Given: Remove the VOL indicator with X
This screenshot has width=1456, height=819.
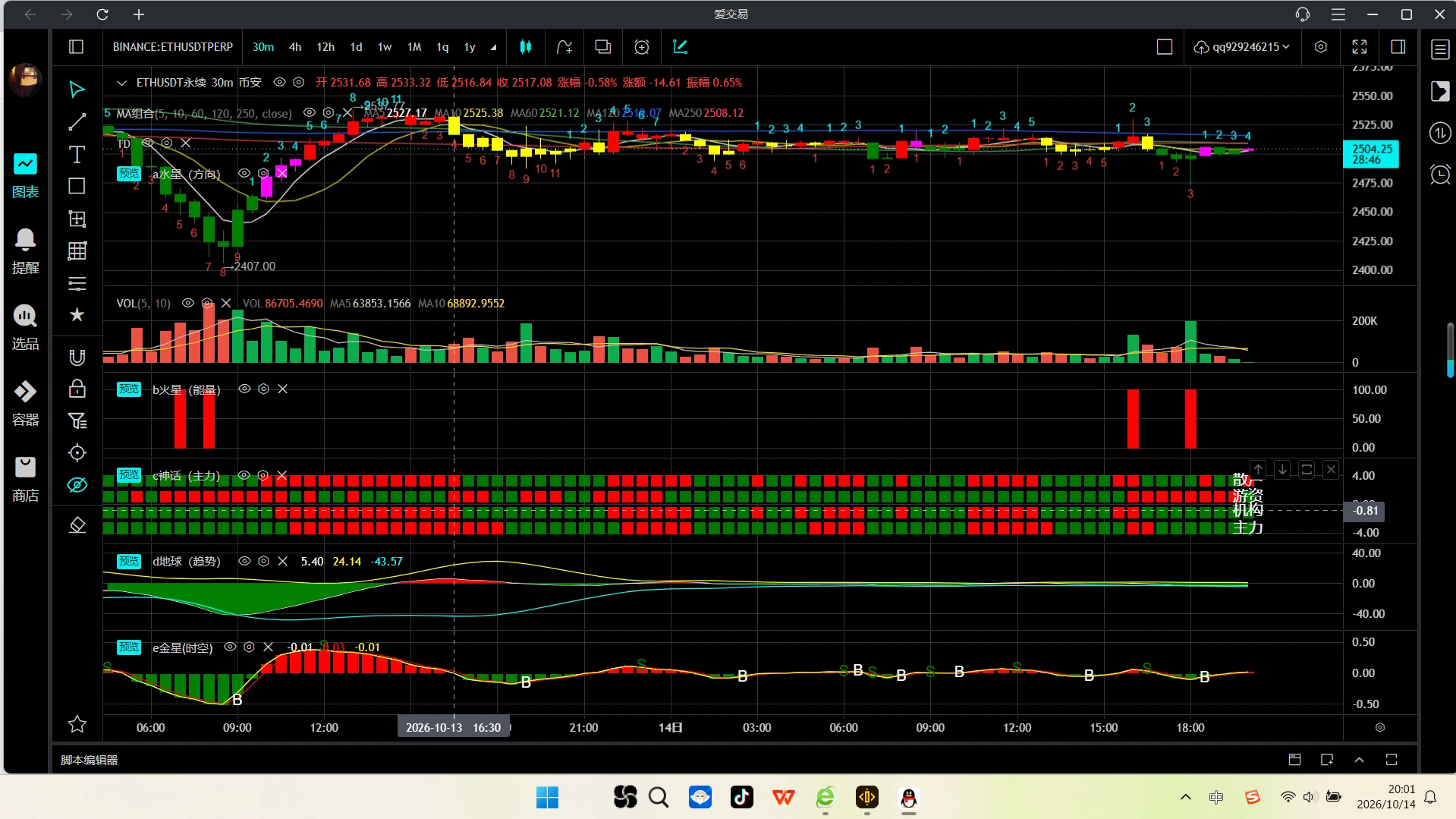Looking at the screenshot, I should tap(225, 303).
